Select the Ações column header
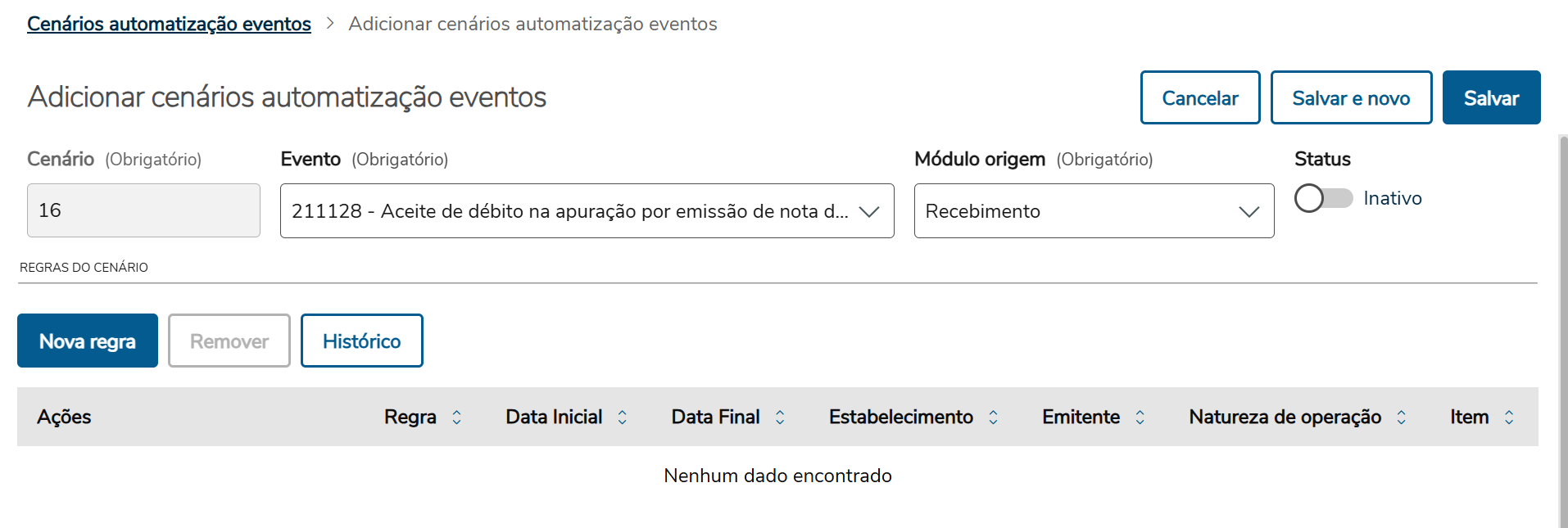 click(x=64, y=417)
